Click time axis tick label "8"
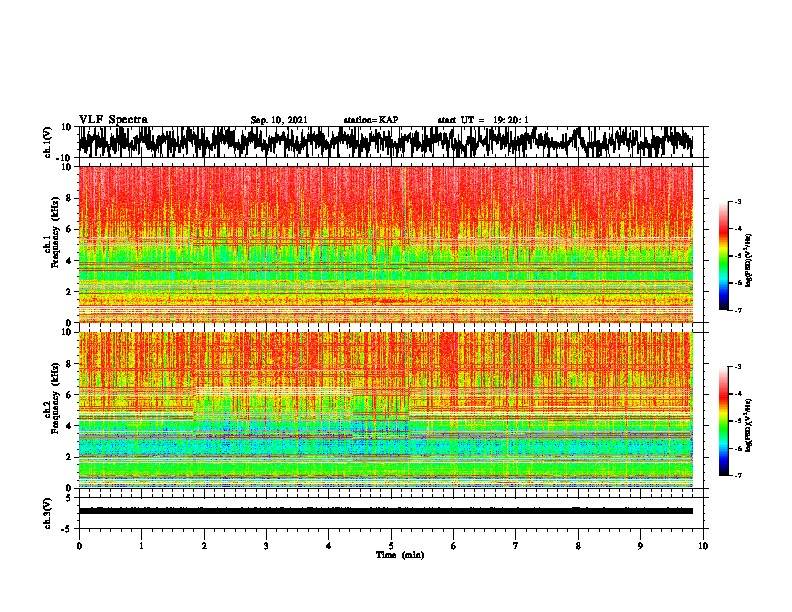Image resolution: width=792 pixels, height=612 pixels. [x=578, y=546]
